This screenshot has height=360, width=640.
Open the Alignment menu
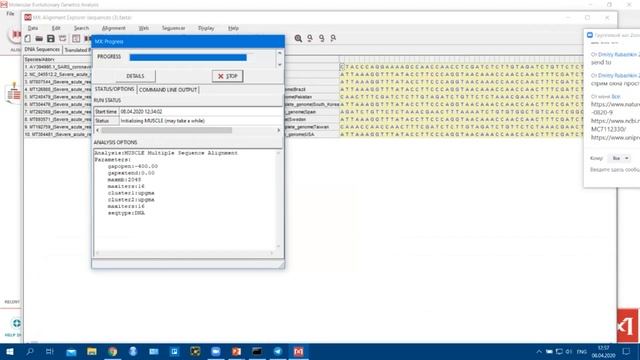click(113, 28)
